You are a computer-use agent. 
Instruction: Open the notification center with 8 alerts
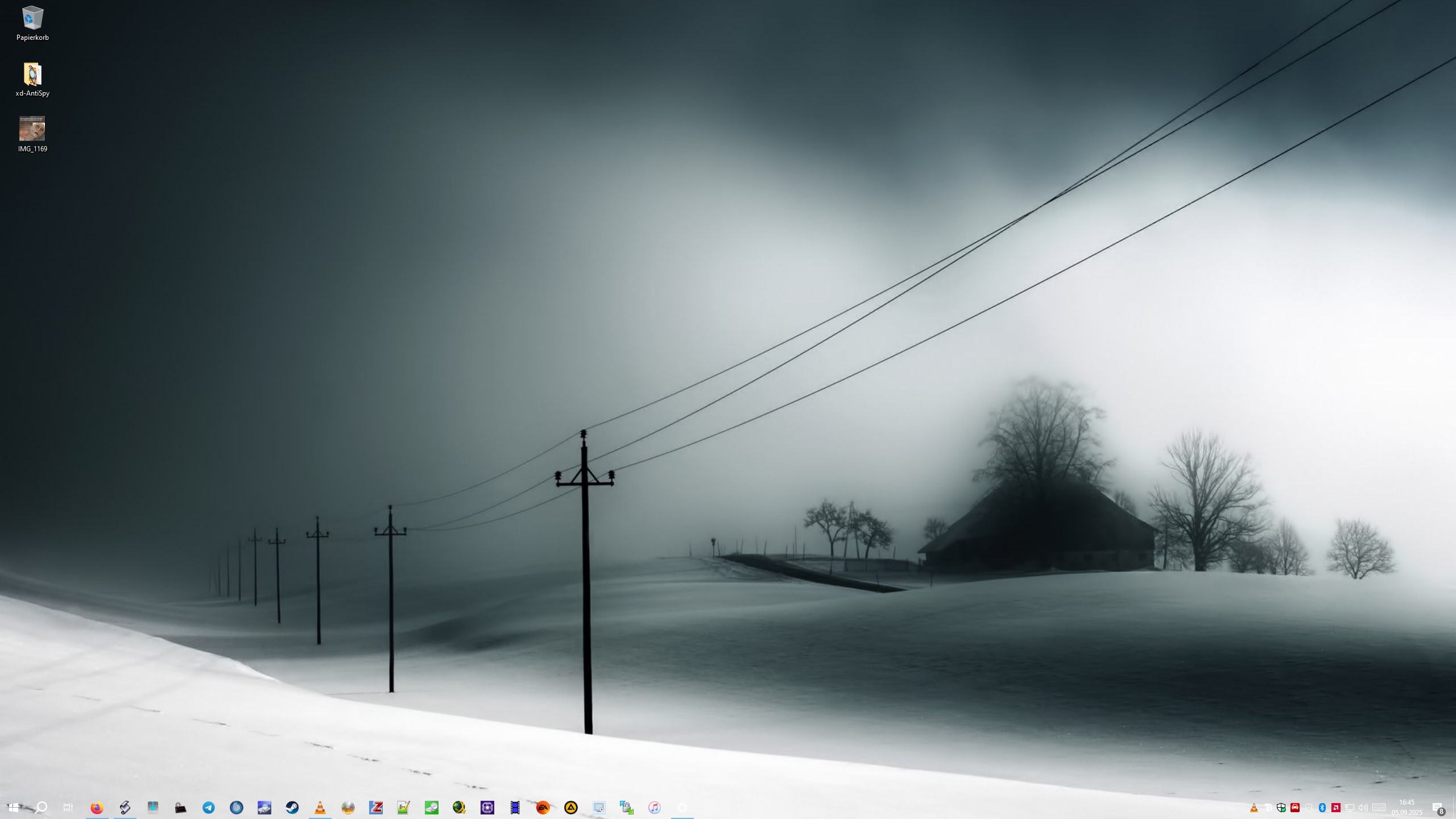(x=1438, y=808)
